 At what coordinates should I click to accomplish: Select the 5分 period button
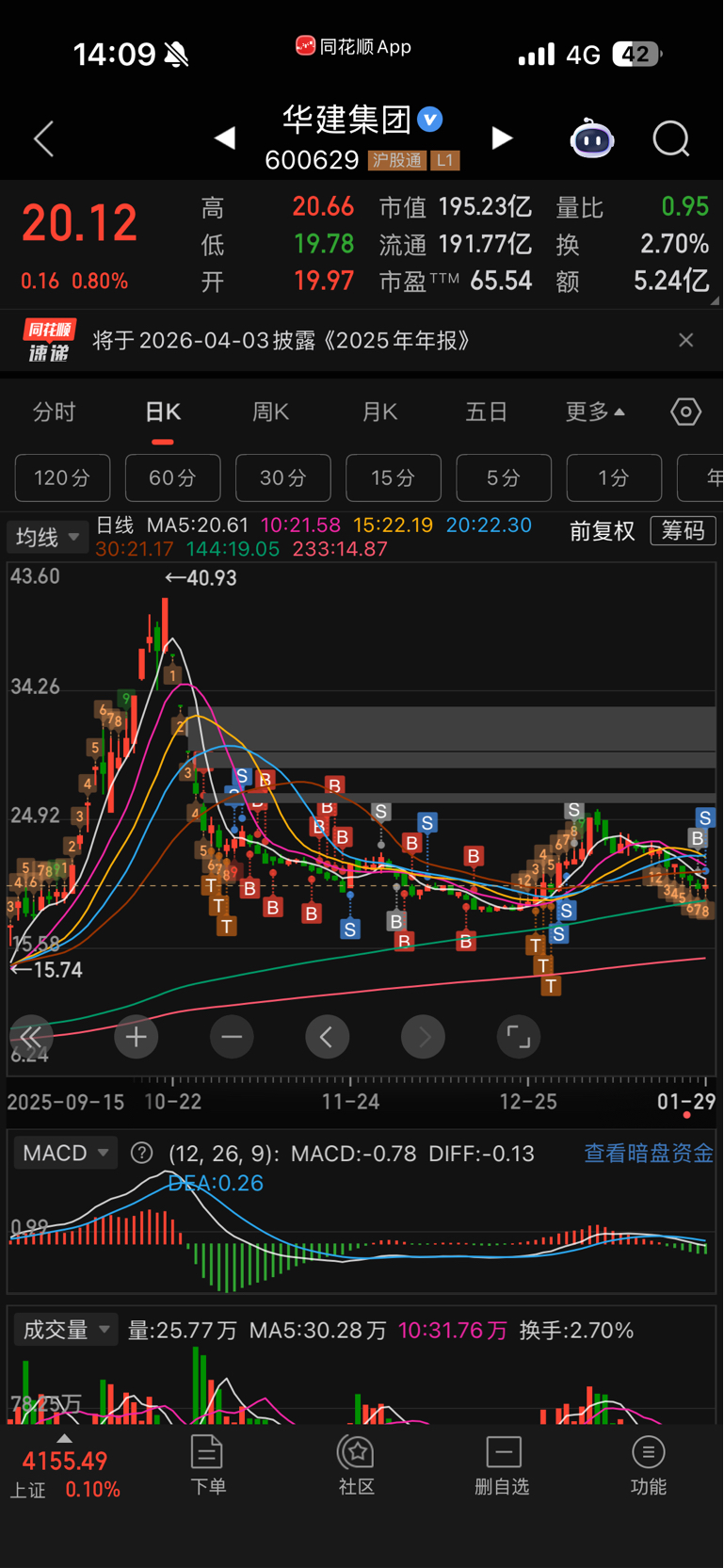(x=504, y=478)
